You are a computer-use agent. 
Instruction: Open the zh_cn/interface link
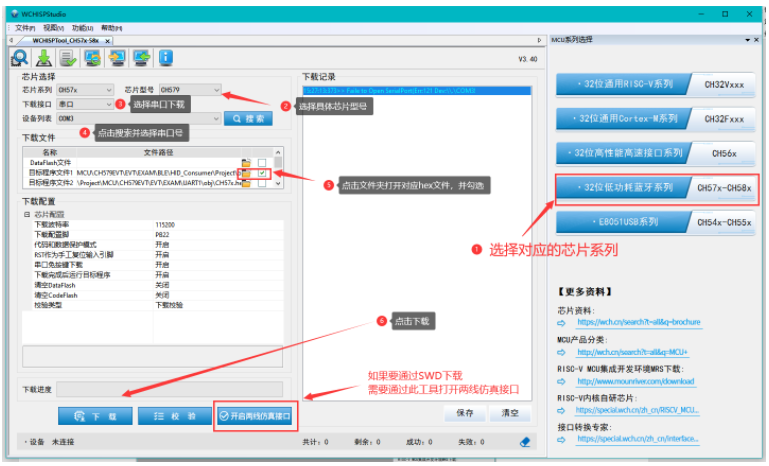tap(638, 439)
